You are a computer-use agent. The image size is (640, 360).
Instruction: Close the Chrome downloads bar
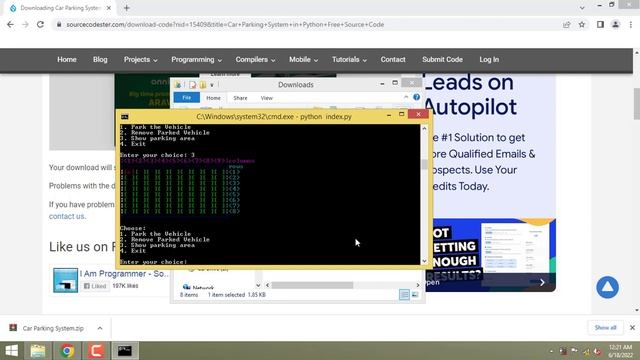632,327
